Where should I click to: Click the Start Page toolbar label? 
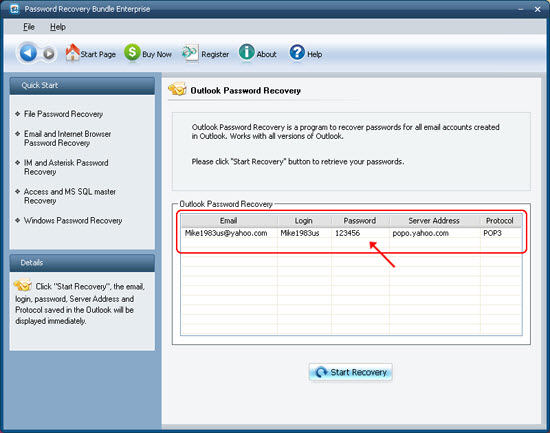tap(98, 54)
